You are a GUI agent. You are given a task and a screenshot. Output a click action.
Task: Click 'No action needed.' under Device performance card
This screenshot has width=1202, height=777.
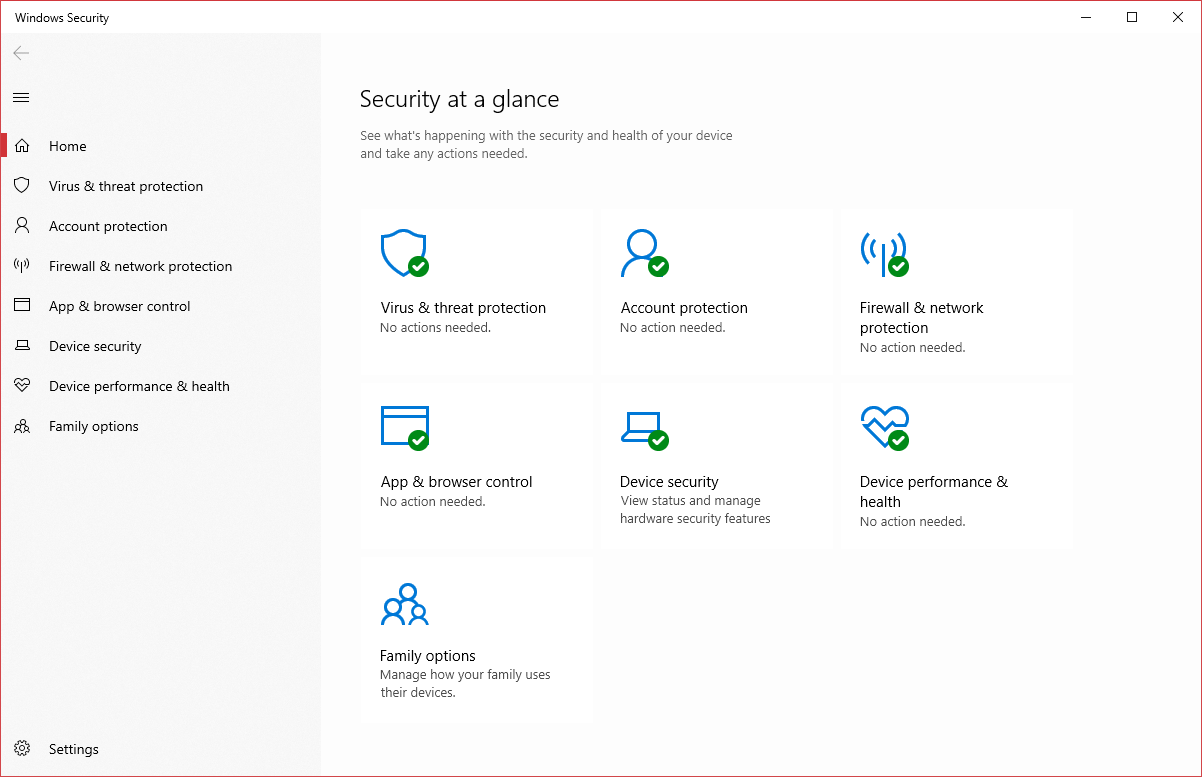(x=913, y=522)
